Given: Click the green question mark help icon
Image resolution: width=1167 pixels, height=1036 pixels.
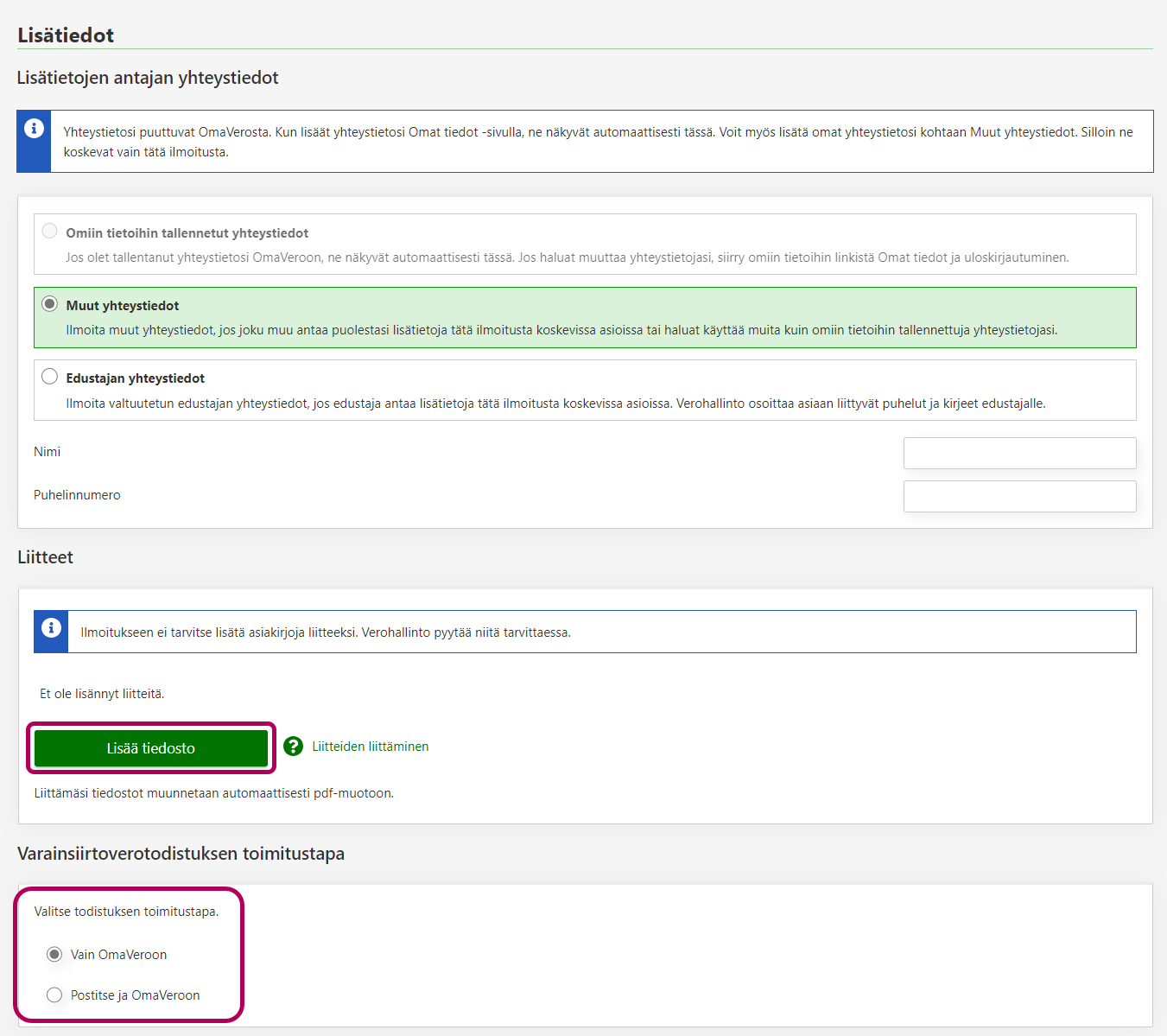Looking at the screenshot, I should [294, 747].
